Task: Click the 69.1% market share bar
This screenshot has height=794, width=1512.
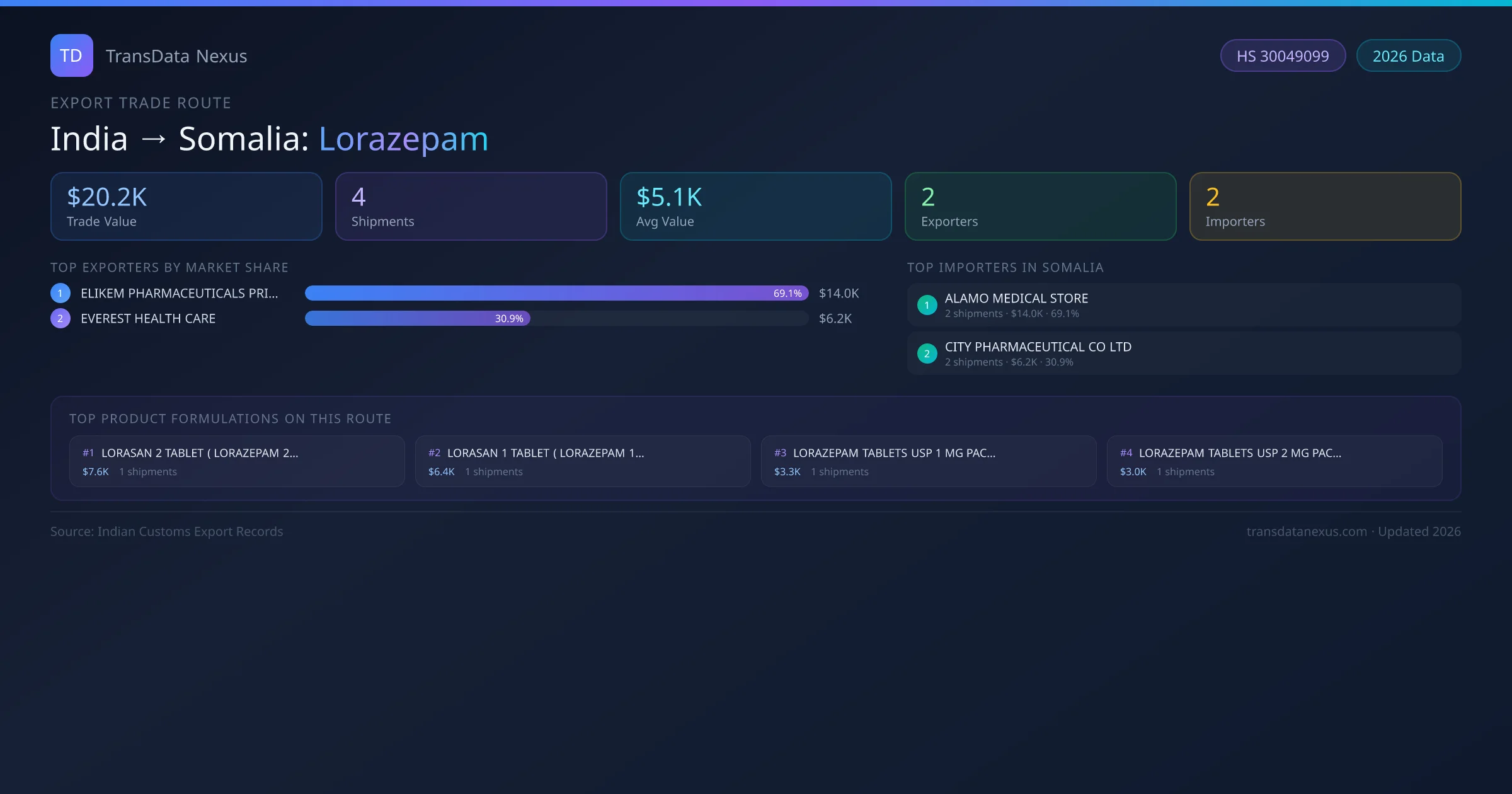Action: click(x=556, y=293)
